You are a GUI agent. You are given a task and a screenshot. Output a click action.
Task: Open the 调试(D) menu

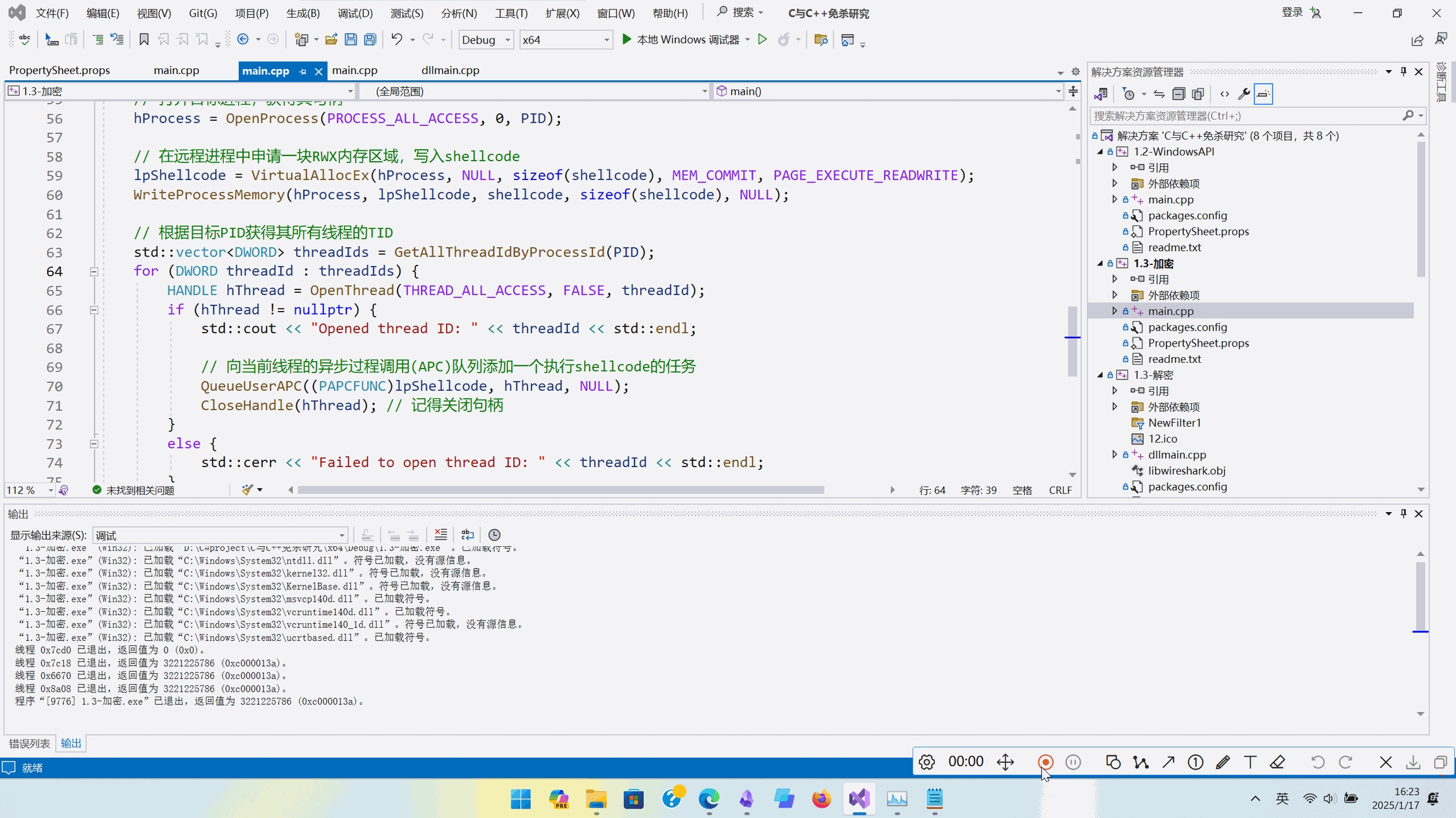(x=355, y=13)
